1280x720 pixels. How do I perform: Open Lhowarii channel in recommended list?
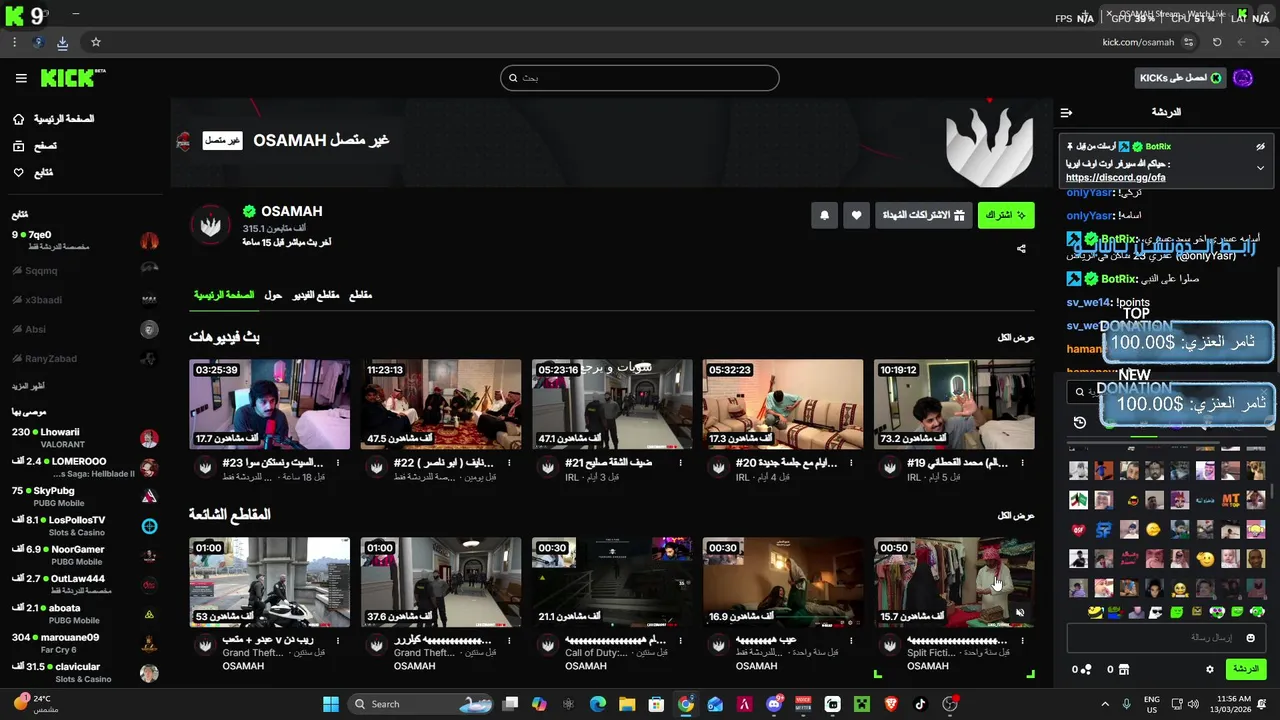tap(85, 438)
